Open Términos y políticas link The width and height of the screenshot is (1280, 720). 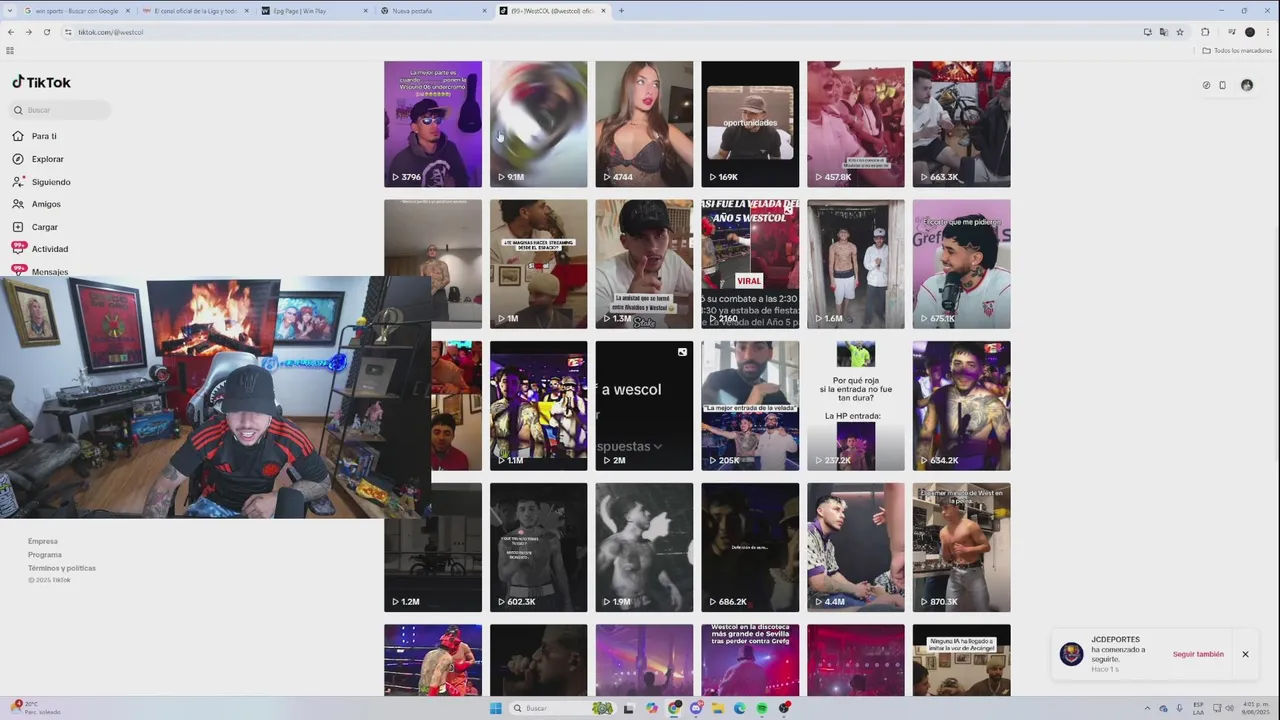62,568
